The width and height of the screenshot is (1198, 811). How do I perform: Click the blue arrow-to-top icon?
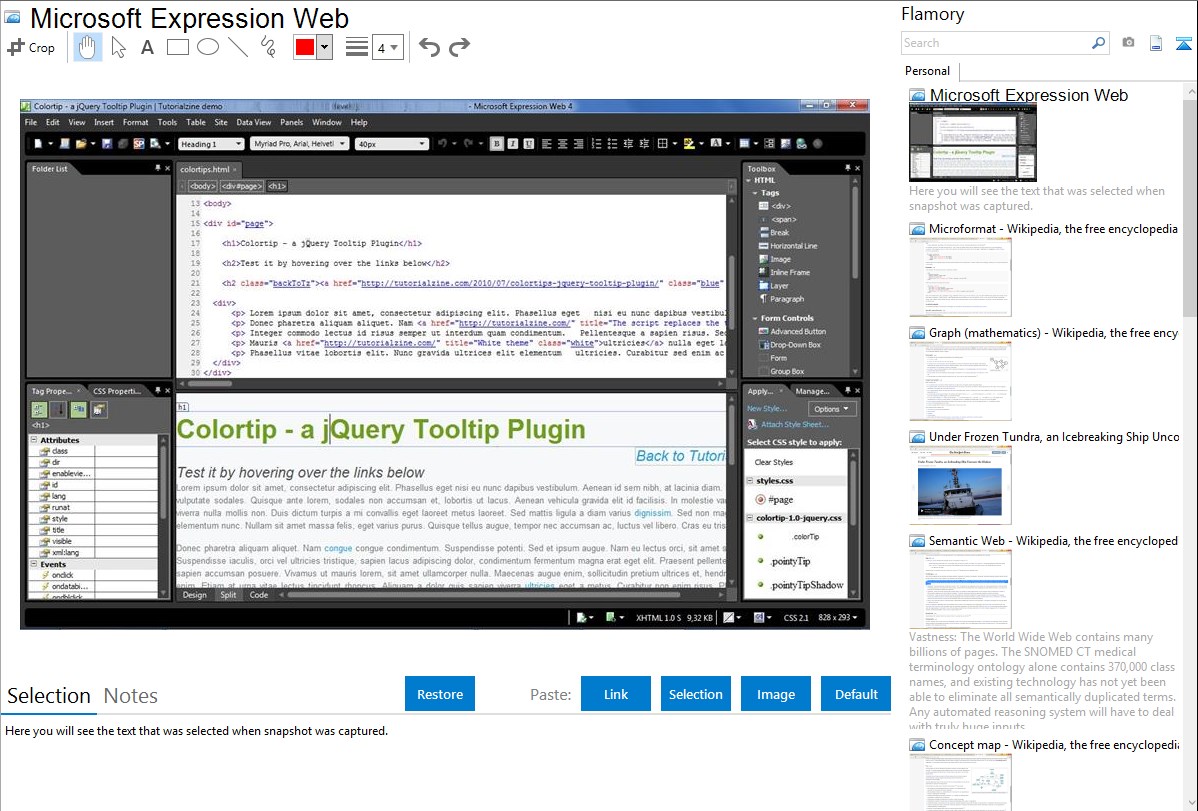click(x=1183, y=43)
